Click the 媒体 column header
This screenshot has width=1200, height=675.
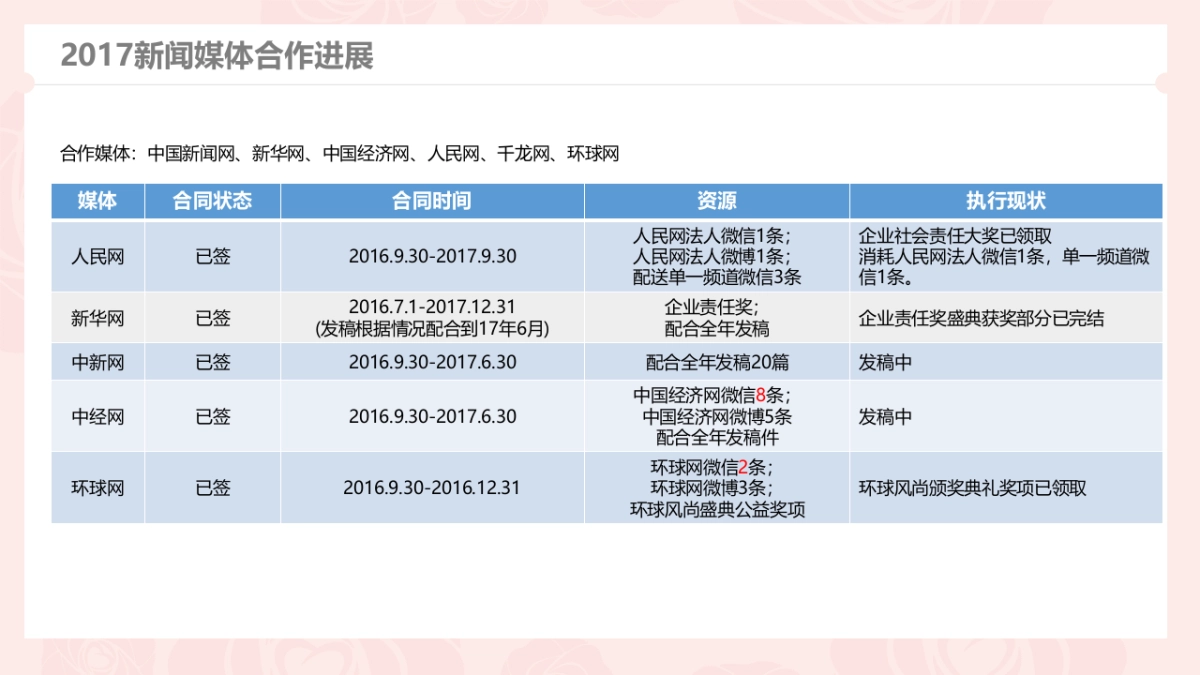tap(98, 200)
